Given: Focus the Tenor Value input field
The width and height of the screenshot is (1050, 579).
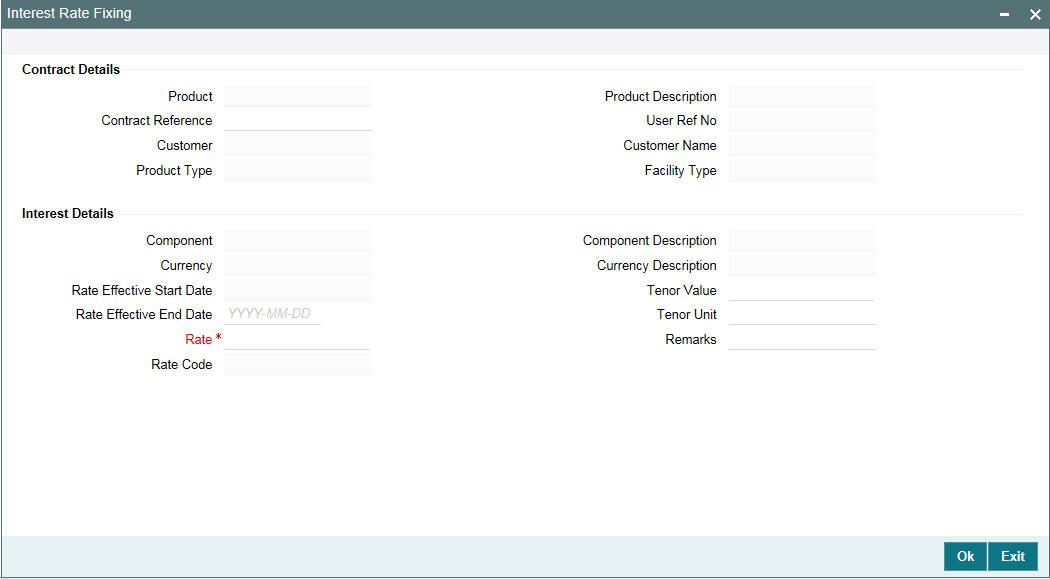Looking at the screenshot, I should coord(802,290).
